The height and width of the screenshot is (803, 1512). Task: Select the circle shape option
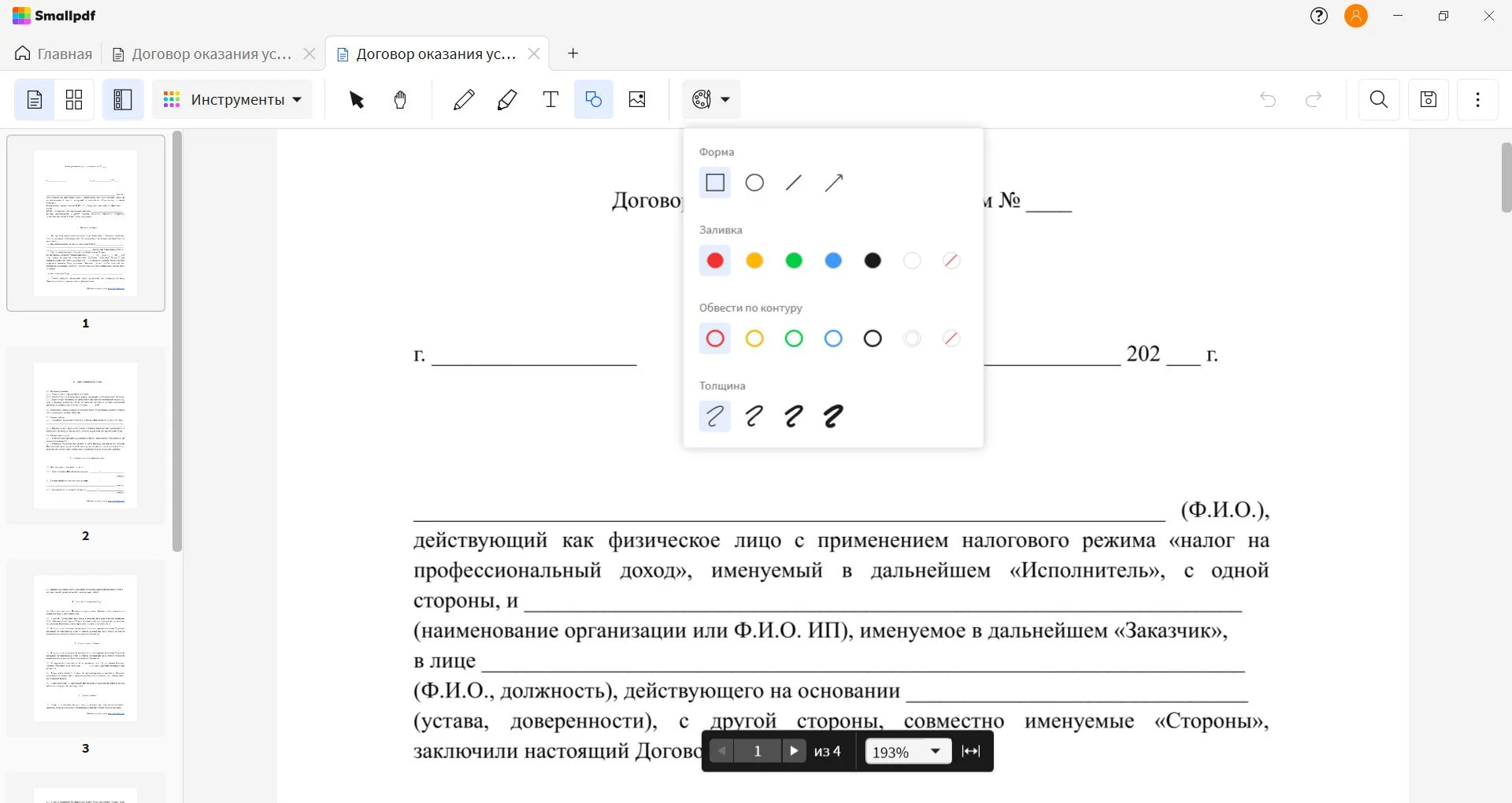coord(754,183)
